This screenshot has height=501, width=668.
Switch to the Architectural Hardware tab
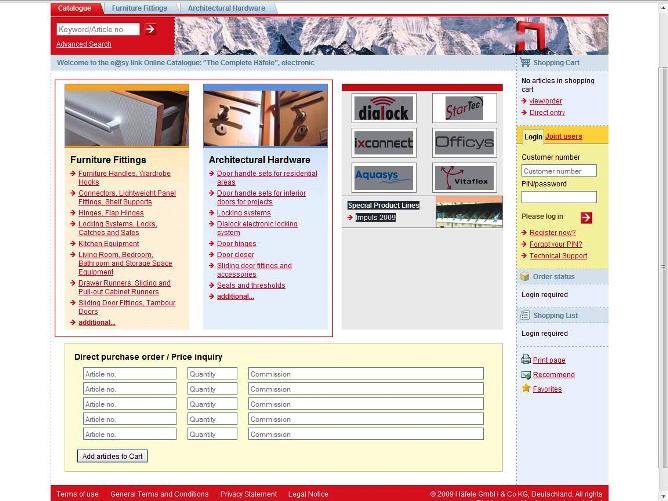point(226,8)
